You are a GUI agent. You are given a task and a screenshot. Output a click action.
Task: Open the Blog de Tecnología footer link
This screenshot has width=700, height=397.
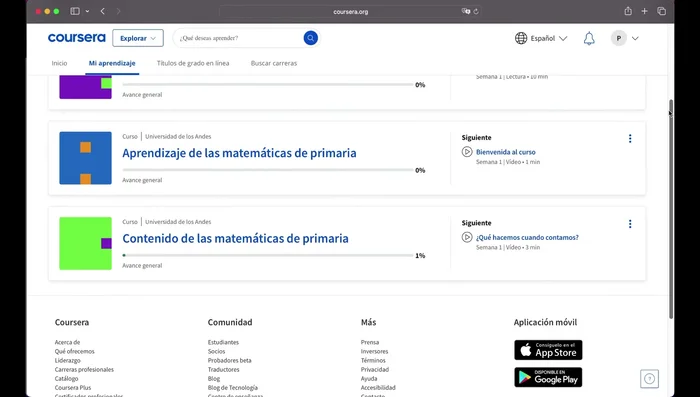pos(233,387)
